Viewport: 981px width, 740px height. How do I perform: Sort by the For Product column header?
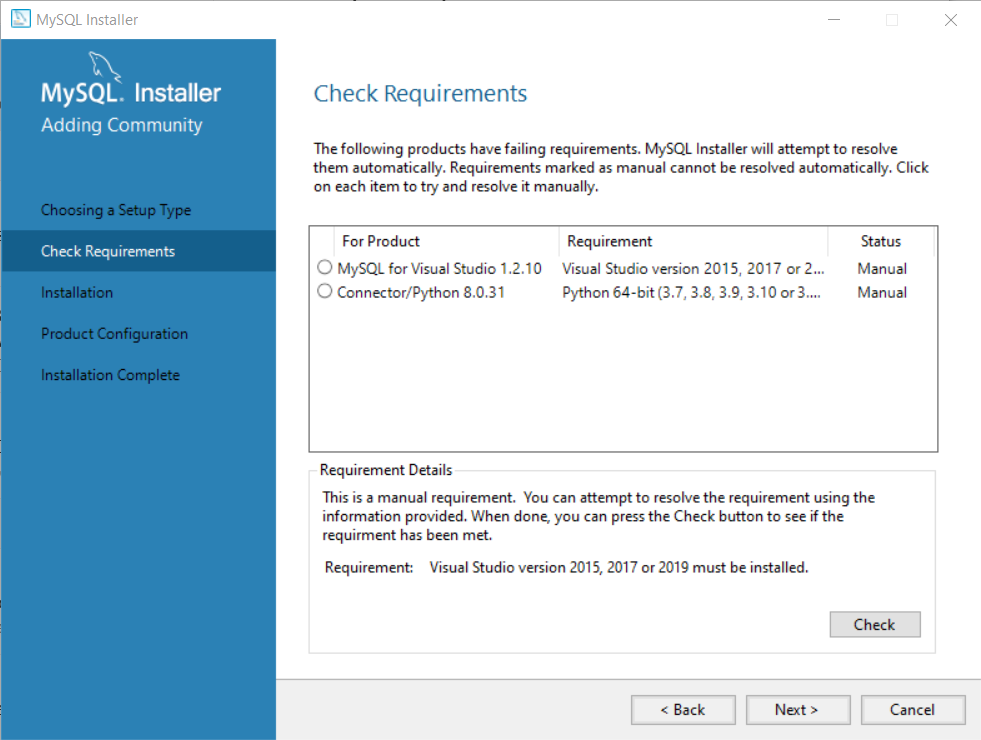coord(381,241)
